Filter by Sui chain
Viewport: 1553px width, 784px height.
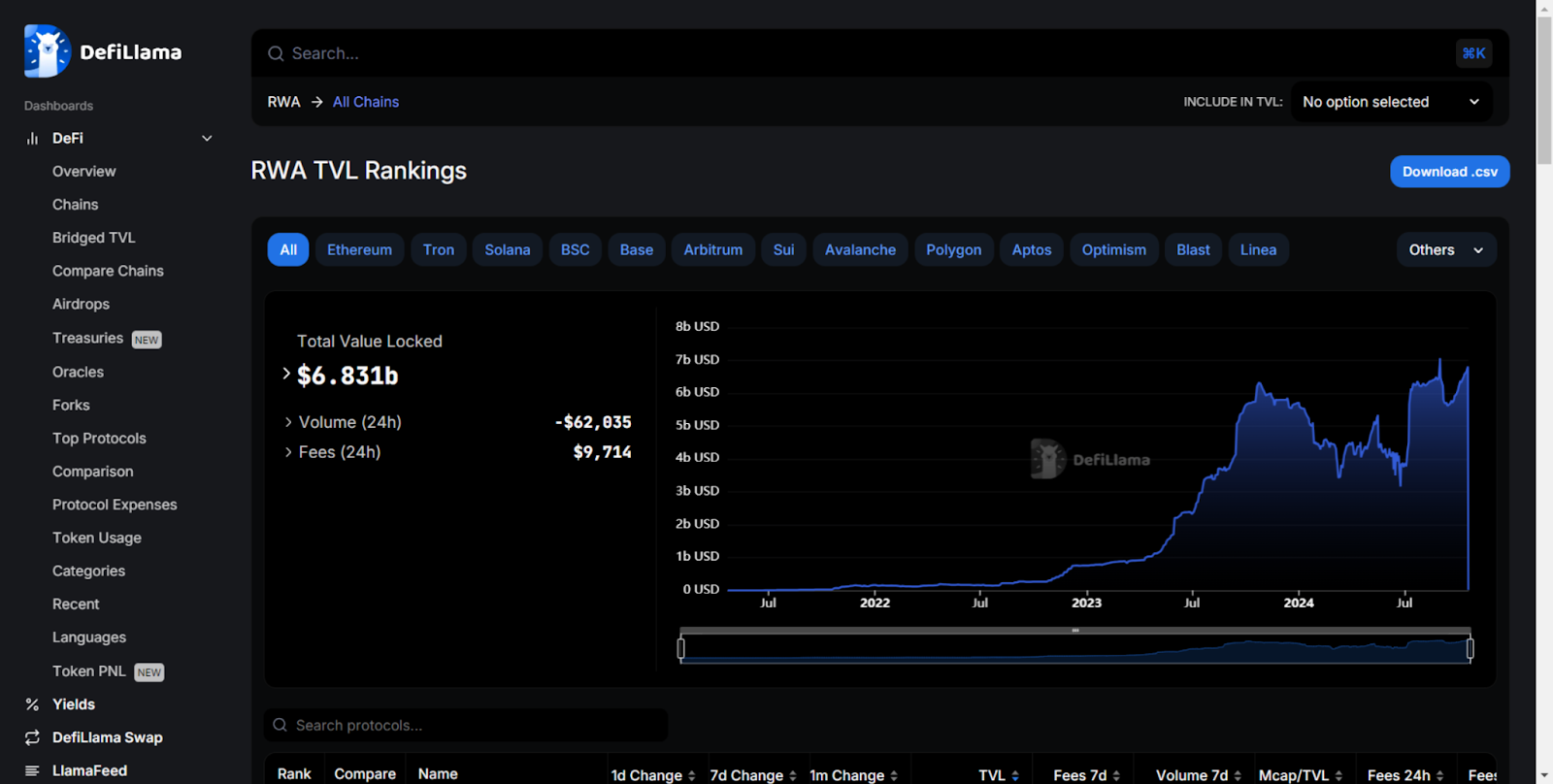pyautogui.click(x=784, y=249)
